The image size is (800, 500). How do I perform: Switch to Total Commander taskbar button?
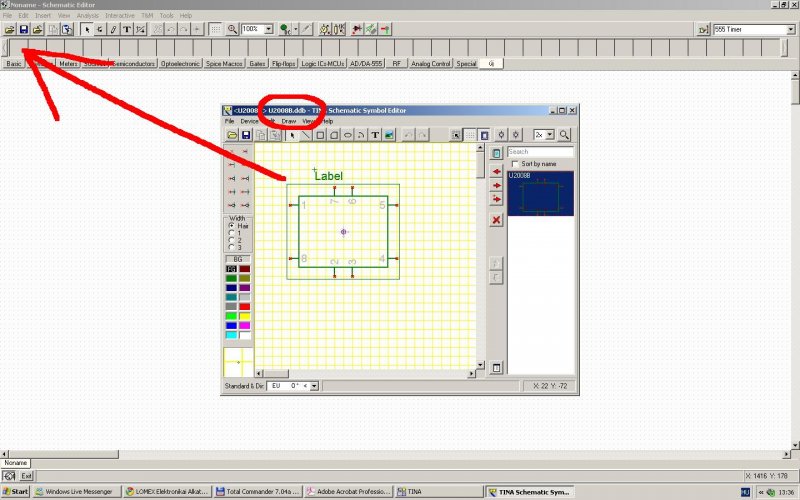click(x=258, y=492)
